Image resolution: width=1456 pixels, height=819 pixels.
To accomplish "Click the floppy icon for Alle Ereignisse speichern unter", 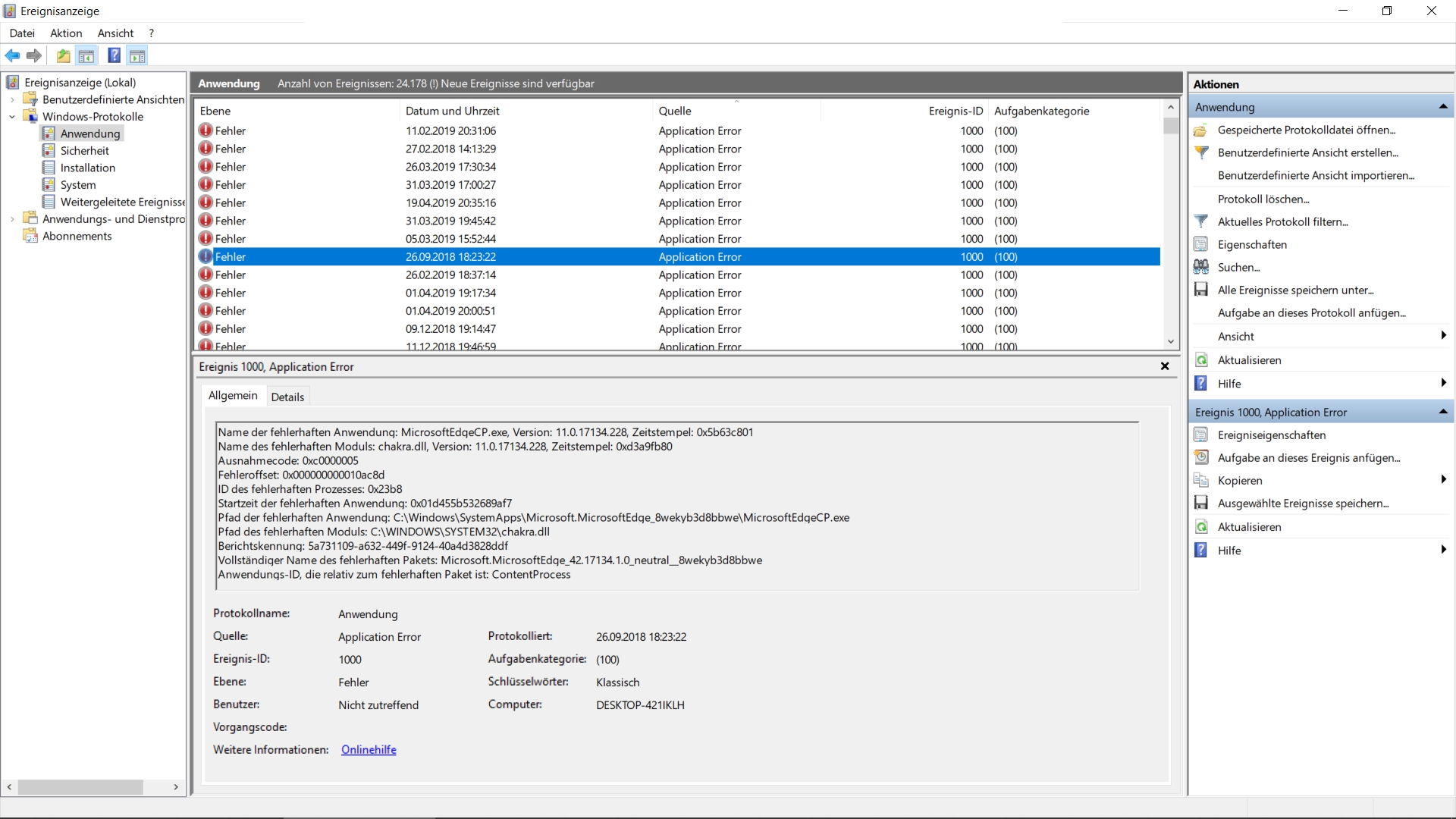I will 1201,290.
